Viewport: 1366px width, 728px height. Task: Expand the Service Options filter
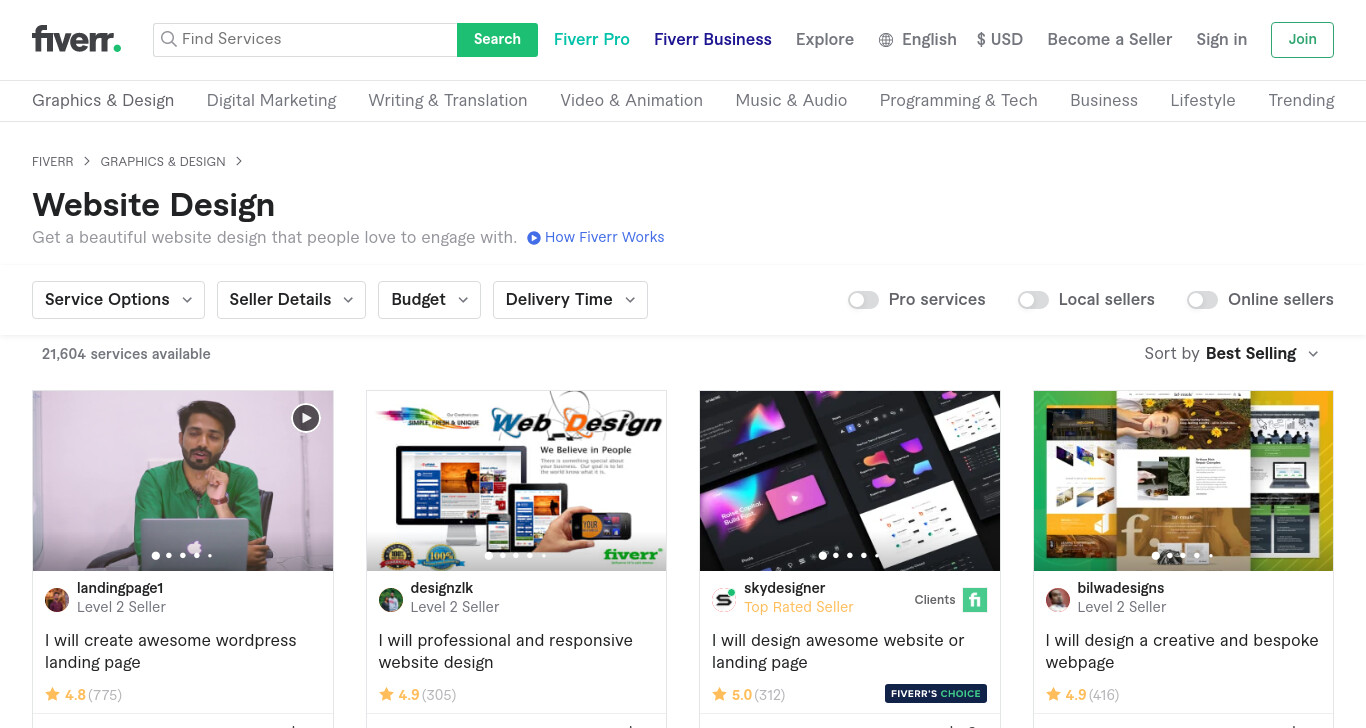pos(118,300)
